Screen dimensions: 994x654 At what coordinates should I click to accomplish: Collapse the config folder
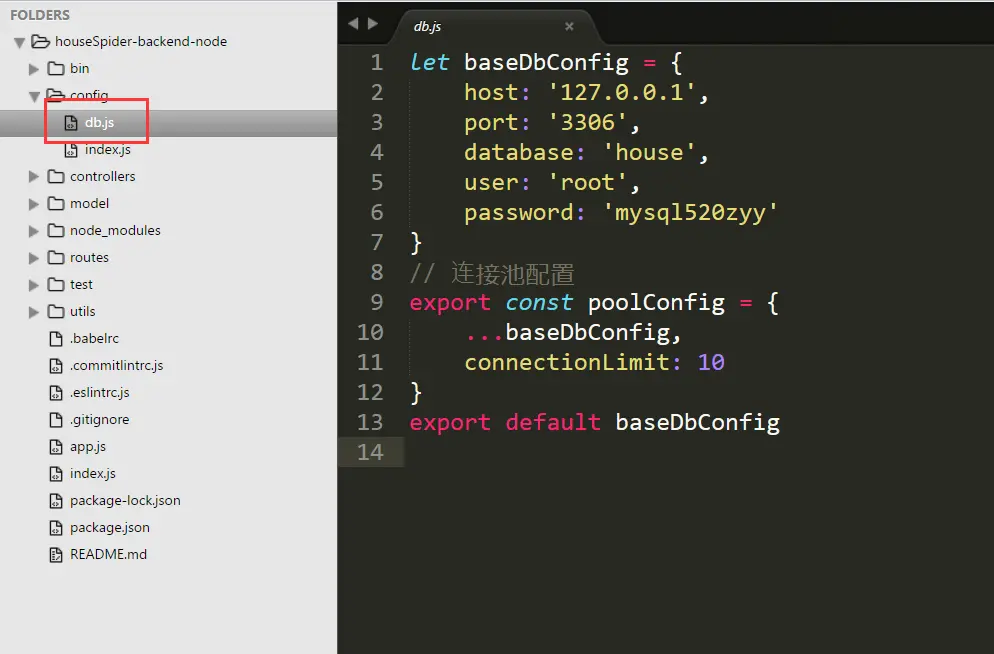click(x=34, y=96)
